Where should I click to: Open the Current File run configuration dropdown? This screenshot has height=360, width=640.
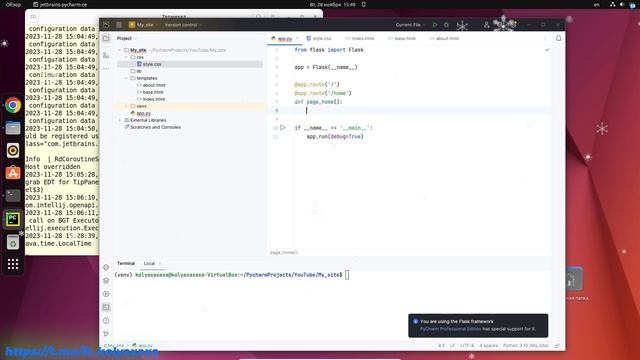coord(410,25)
